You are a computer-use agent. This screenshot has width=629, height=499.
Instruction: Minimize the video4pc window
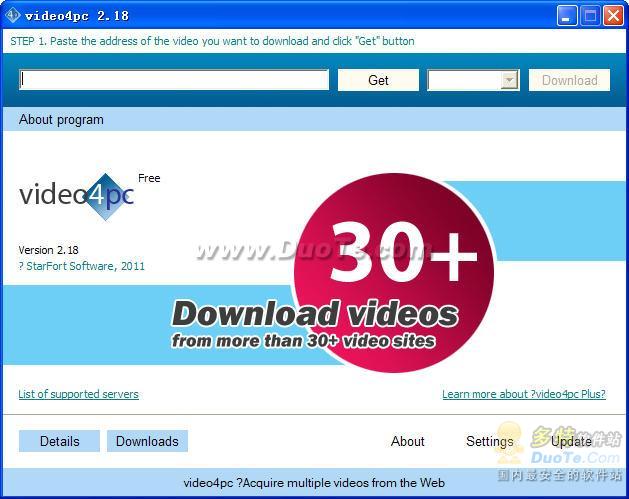tap(567, 16)
